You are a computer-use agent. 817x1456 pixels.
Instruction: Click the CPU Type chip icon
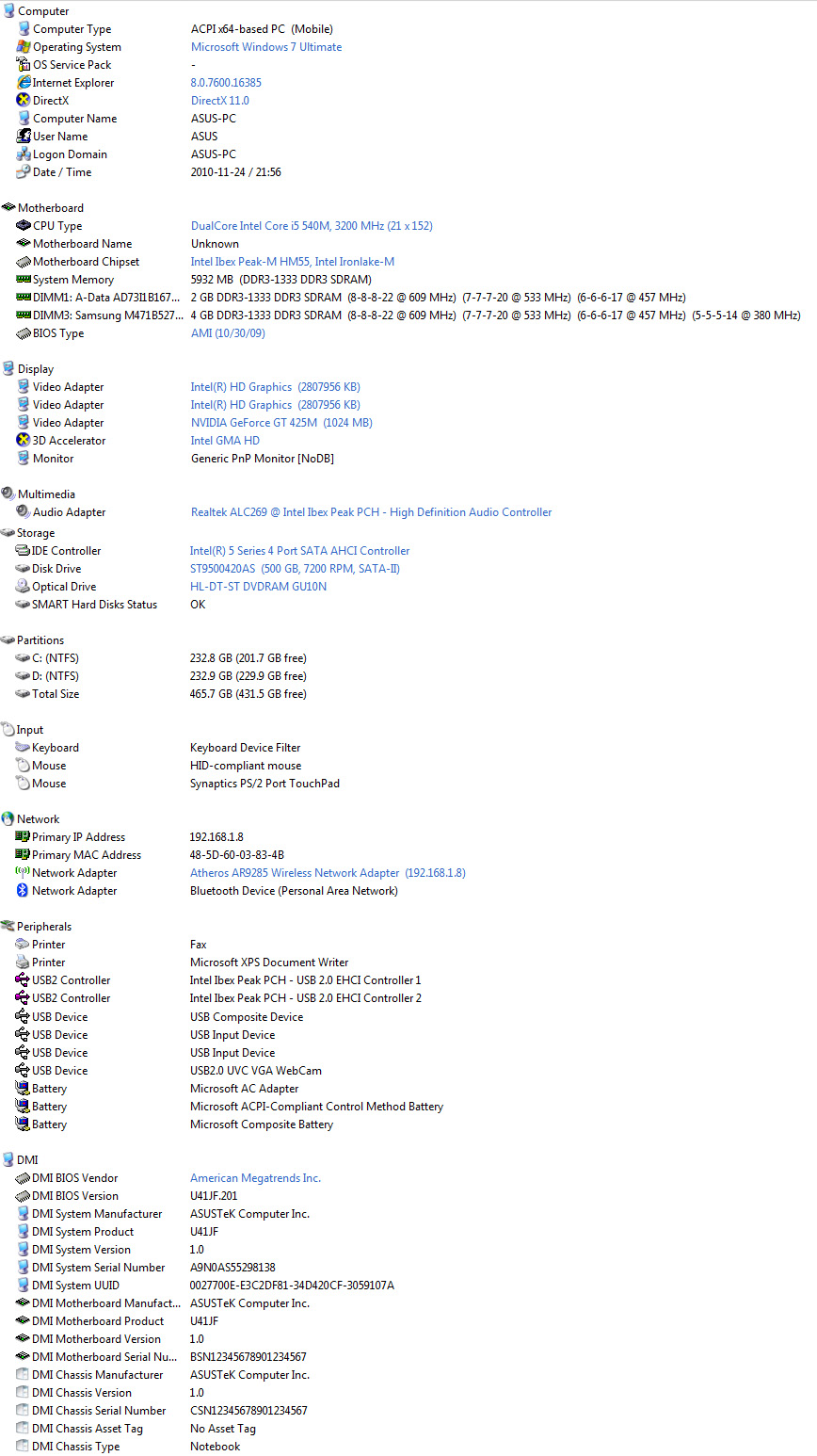coord(24,226)
